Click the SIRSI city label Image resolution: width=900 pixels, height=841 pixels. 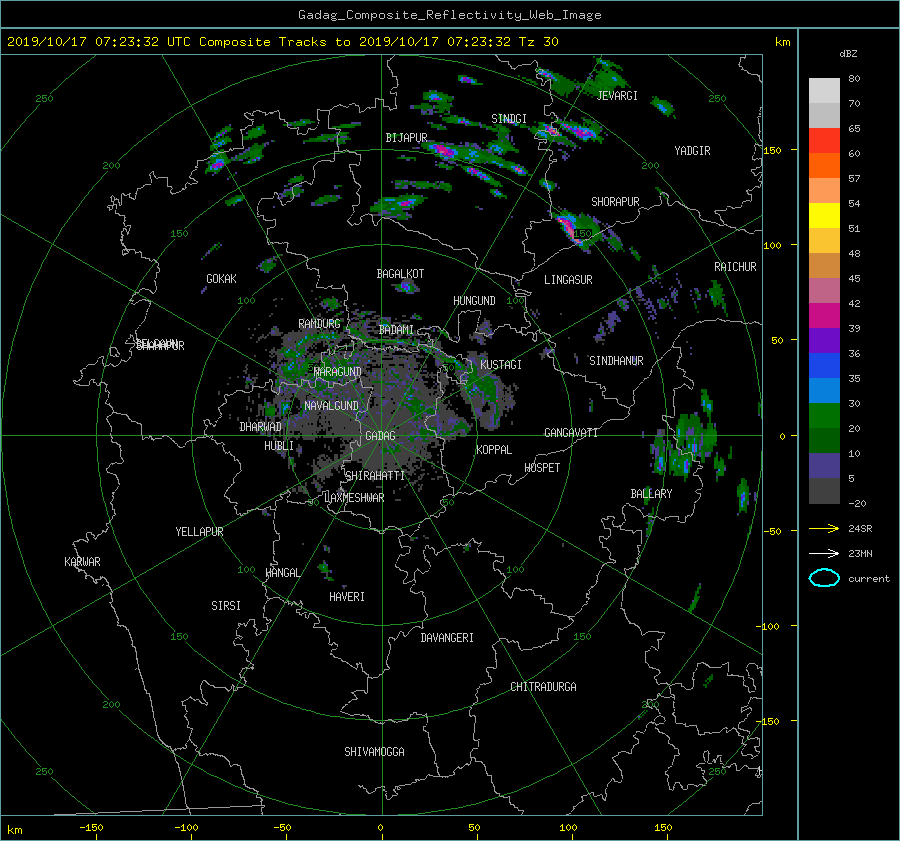click(226, 606)
